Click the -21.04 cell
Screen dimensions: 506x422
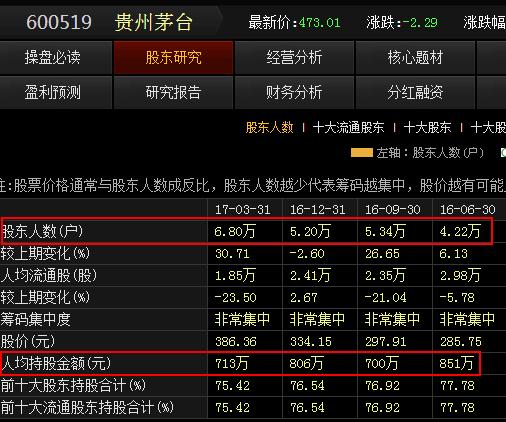tap(385, 297)
